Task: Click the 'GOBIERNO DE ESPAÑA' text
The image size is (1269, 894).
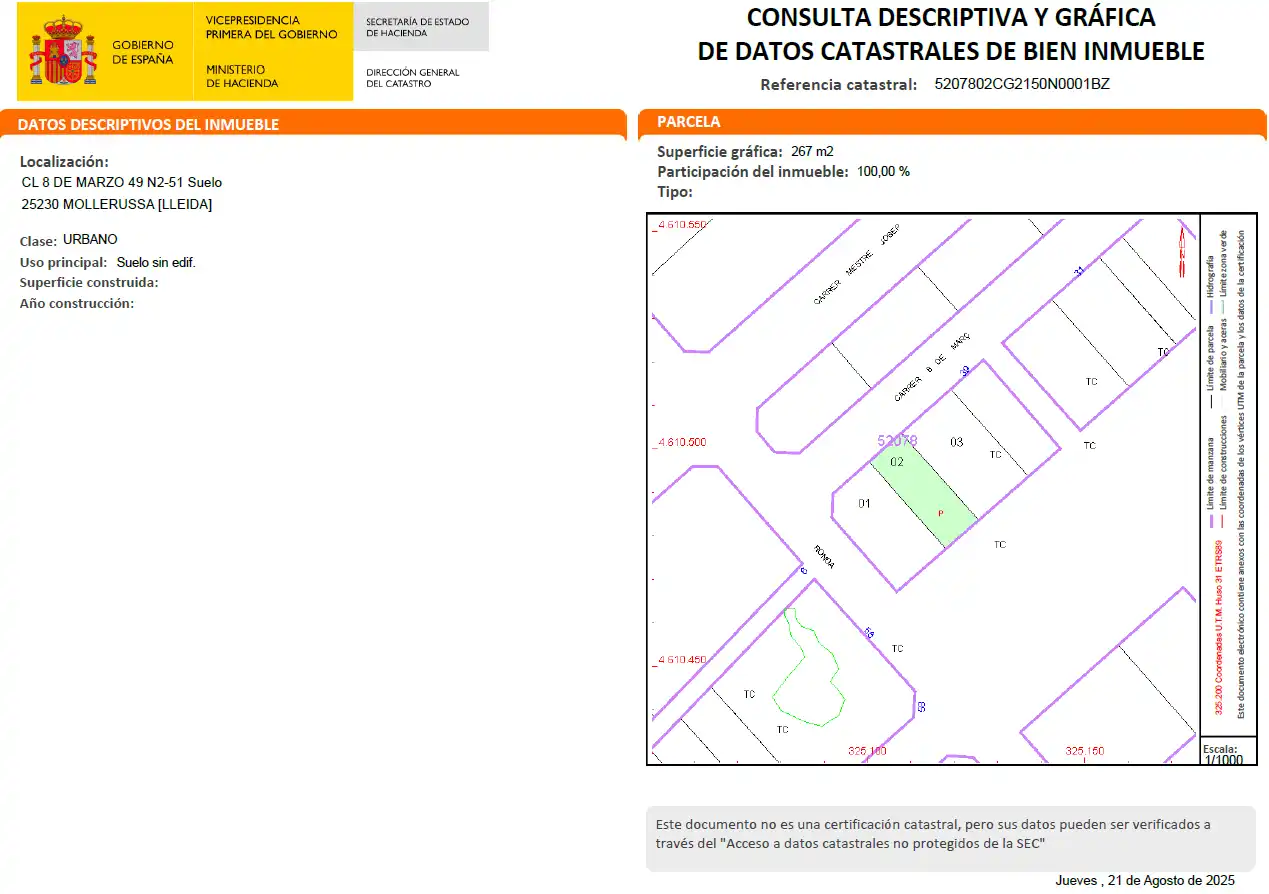Action: pyautogui.click(x=142, y=52)
